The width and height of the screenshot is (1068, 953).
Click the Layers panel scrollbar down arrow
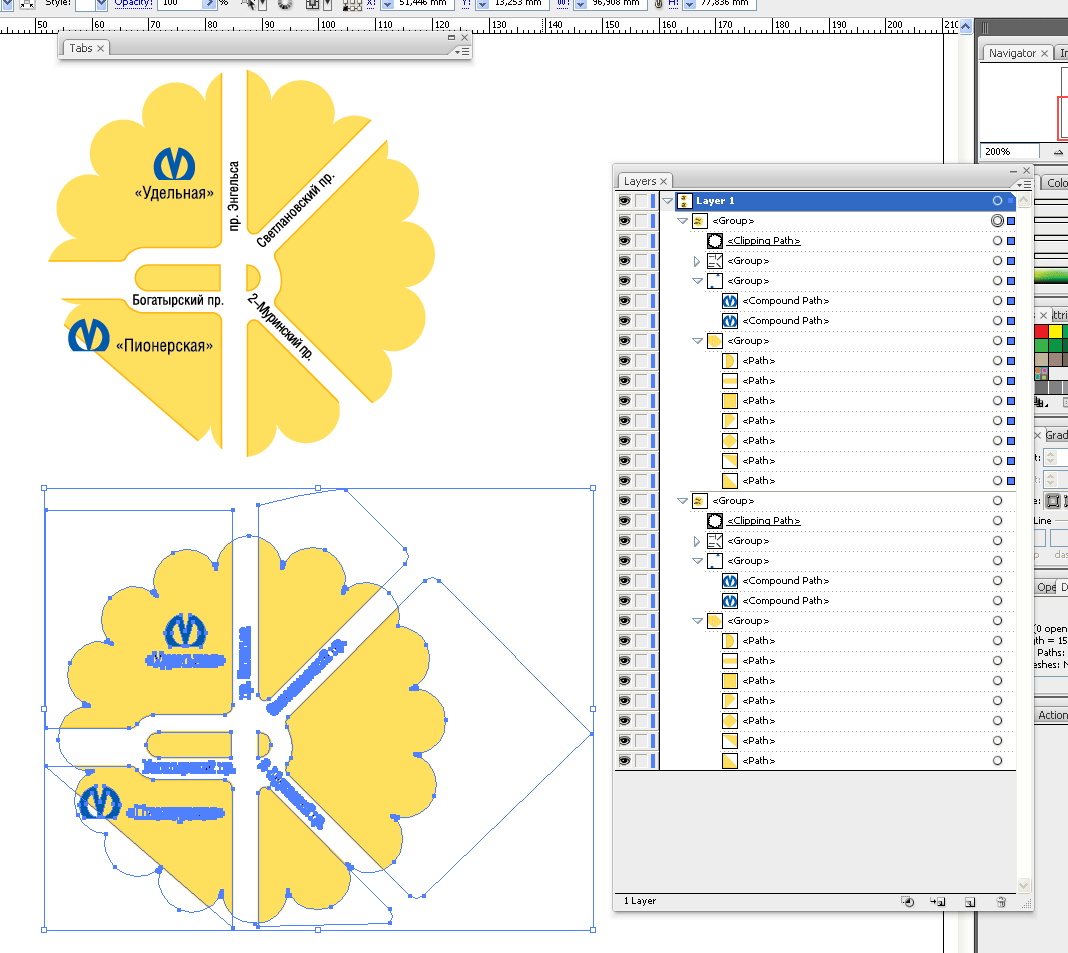pos(1024,886)
